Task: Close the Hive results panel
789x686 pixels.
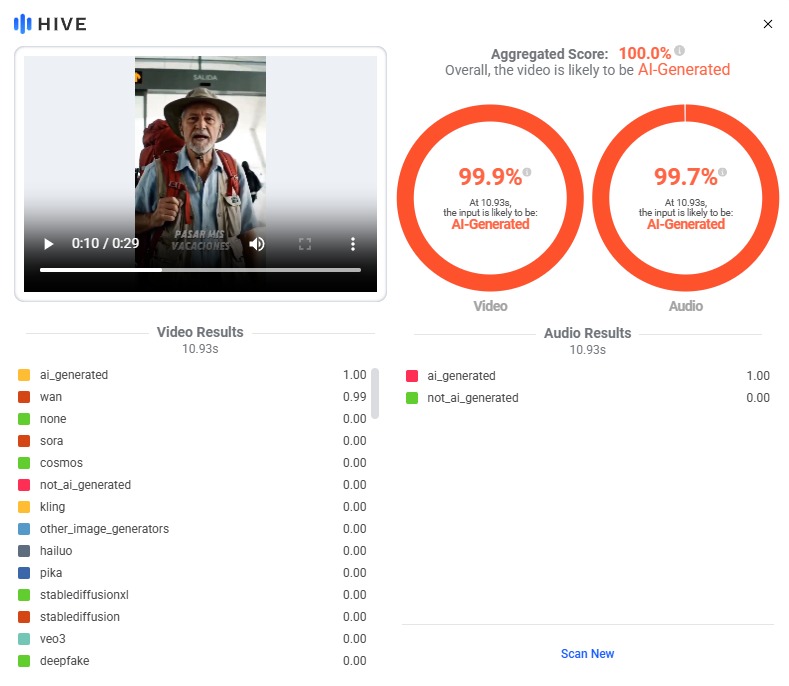Action: tap(767, 24)
